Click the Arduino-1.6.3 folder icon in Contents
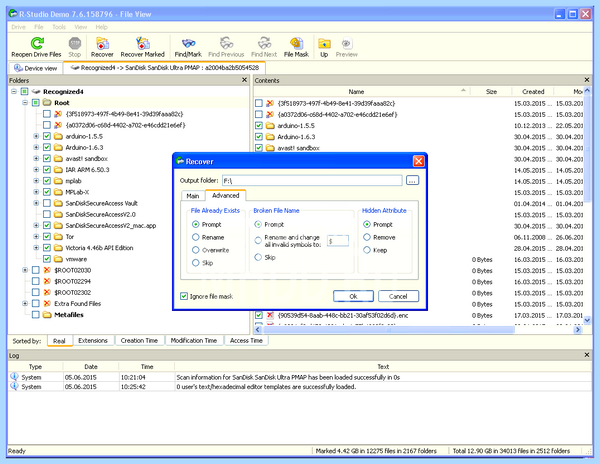Viewport: 600px width, 464px height. (x=271, y=137)
